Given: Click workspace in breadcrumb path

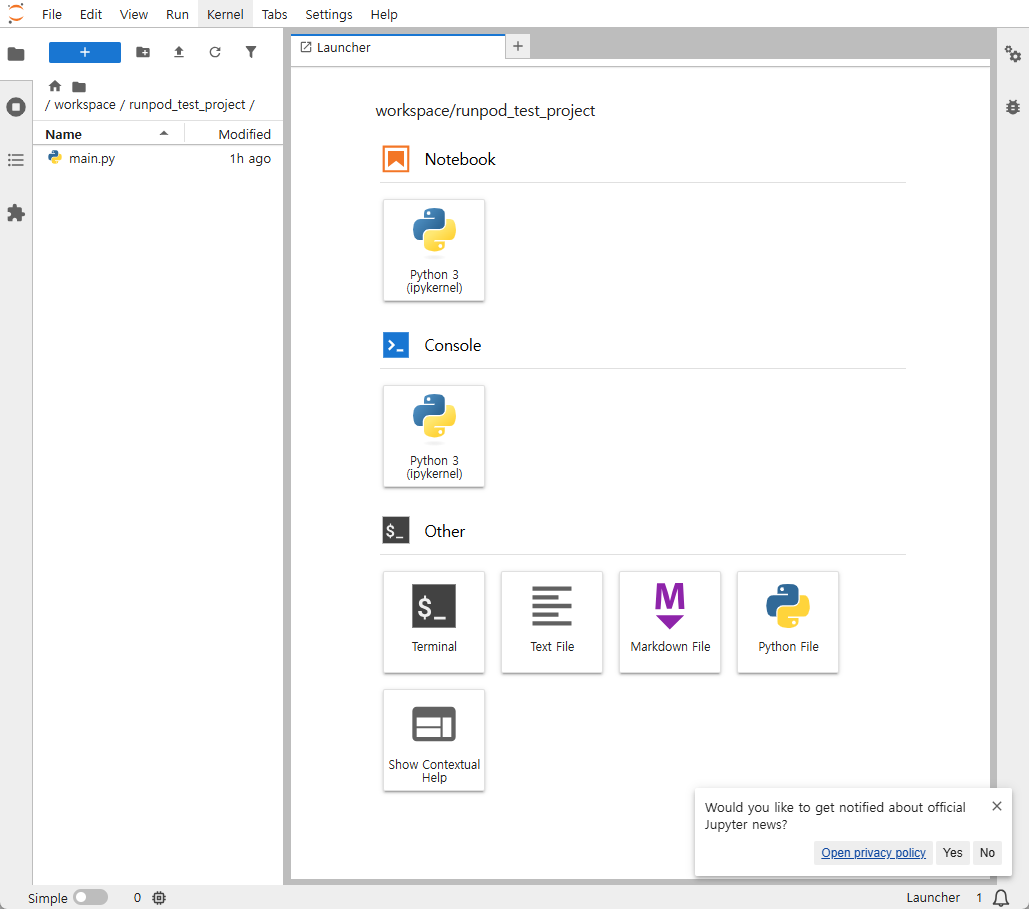Looking at the screenshot, I should (85, 104).
